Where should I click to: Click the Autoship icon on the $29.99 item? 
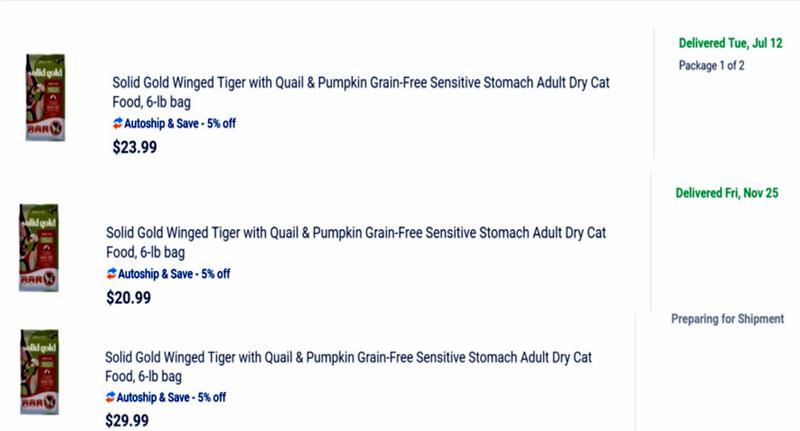coord(110,397)
